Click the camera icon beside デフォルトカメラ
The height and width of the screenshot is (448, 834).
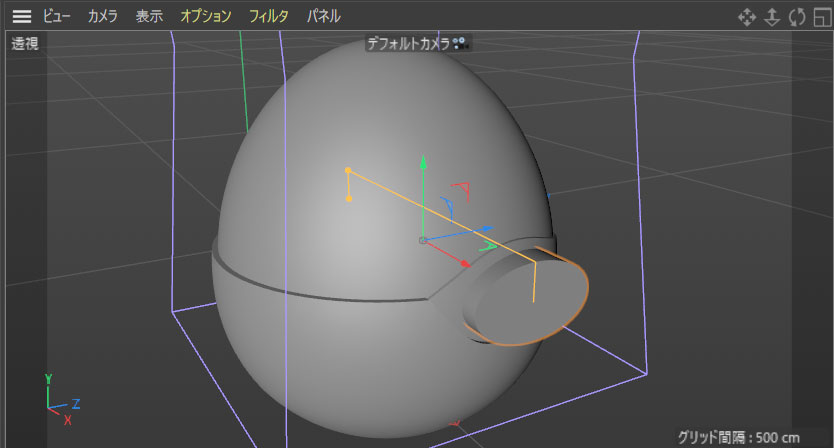(460, 43)
